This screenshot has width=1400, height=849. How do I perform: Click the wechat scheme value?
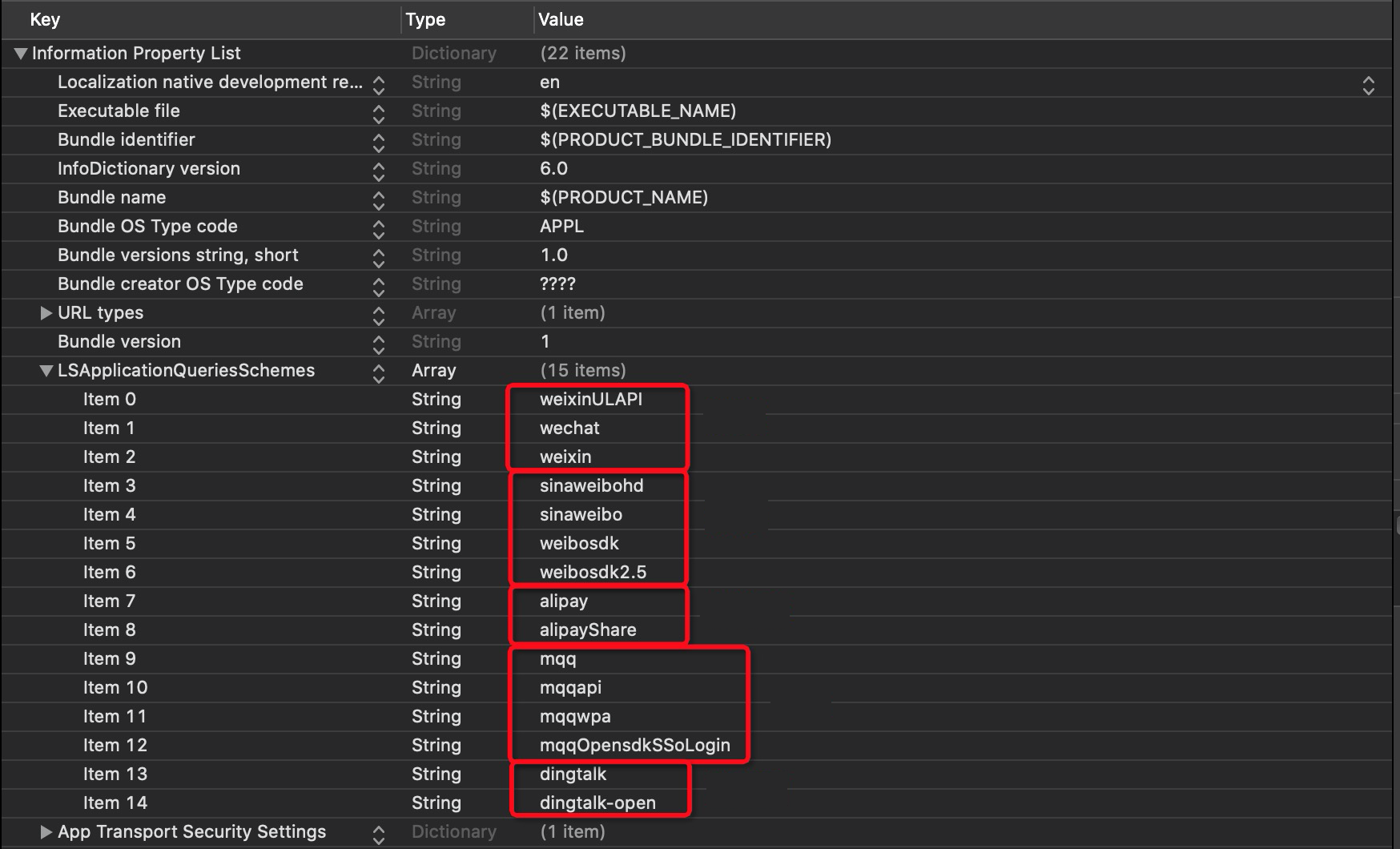pos(569,429)
